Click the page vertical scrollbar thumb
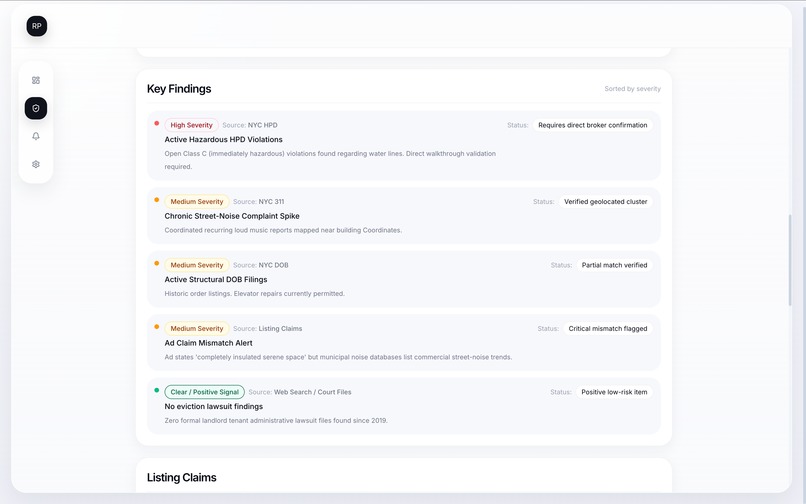Viewport: 806px width, 504px height. click(x=790, y=260)
